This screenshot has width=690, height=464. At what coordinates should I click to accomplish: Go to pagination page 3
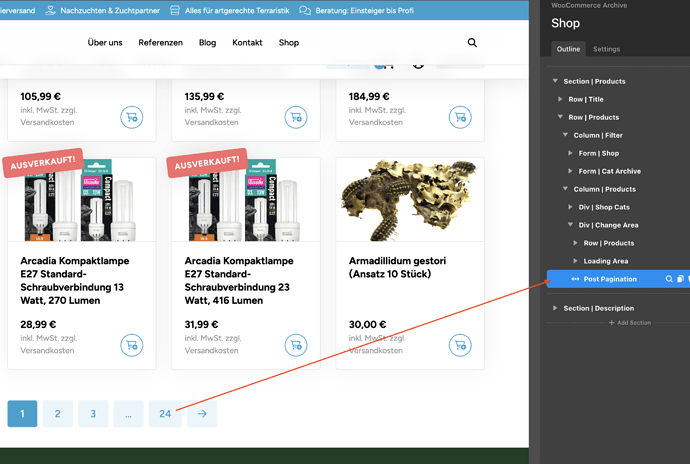coord(93,414)
